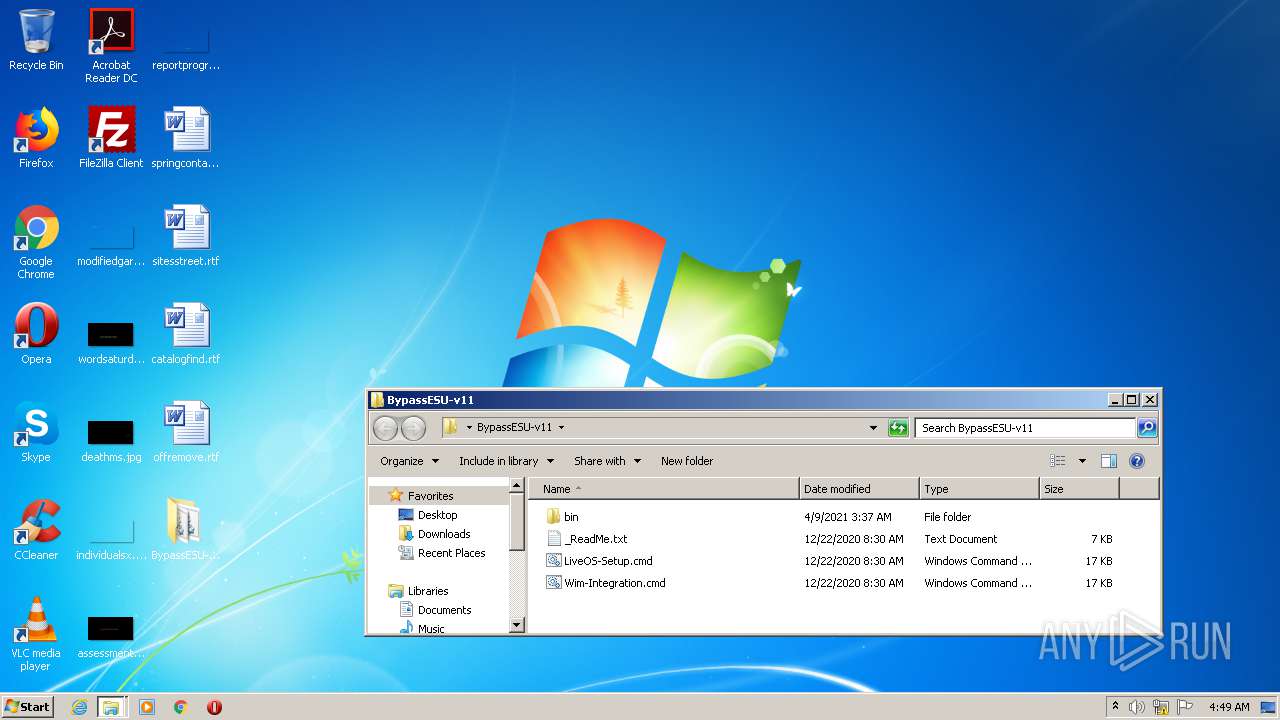The height and width of the screenshot is (720, 1280).
Task: Select catalogfind.rtf file on desktop
Action: coord(186,334)
